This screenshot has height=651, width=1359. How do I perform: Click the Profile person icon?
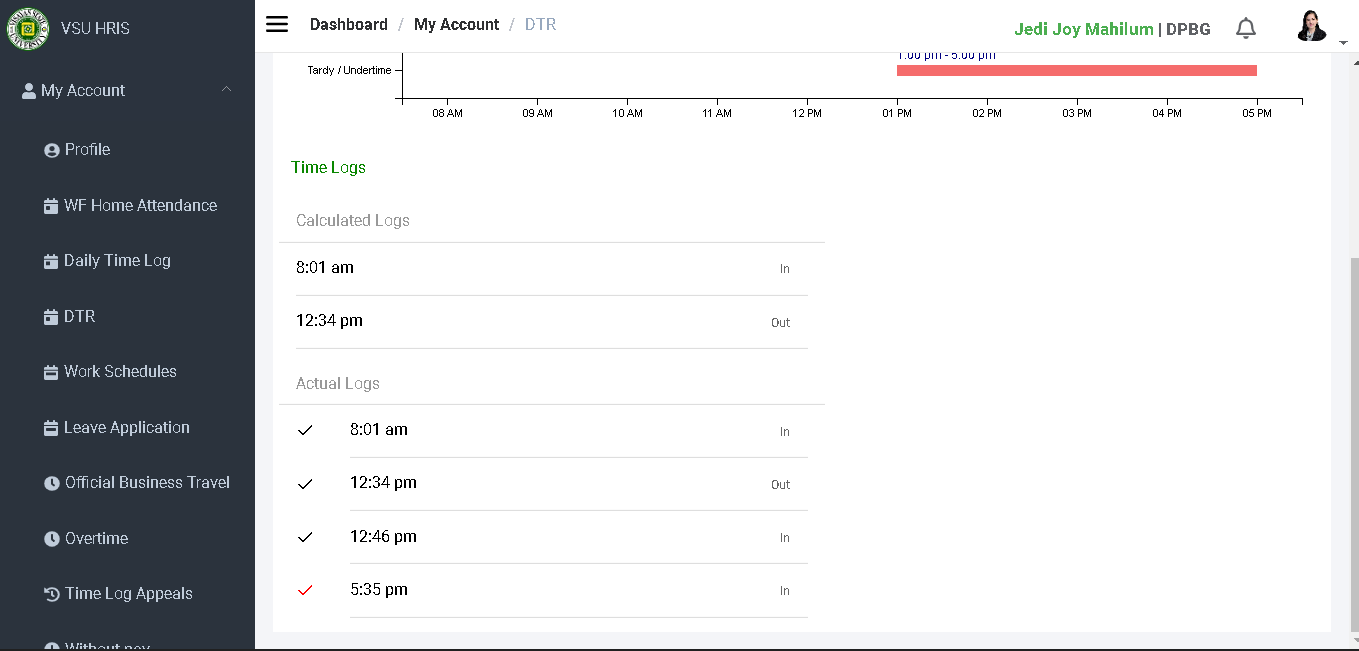click(x=52, y=150)
